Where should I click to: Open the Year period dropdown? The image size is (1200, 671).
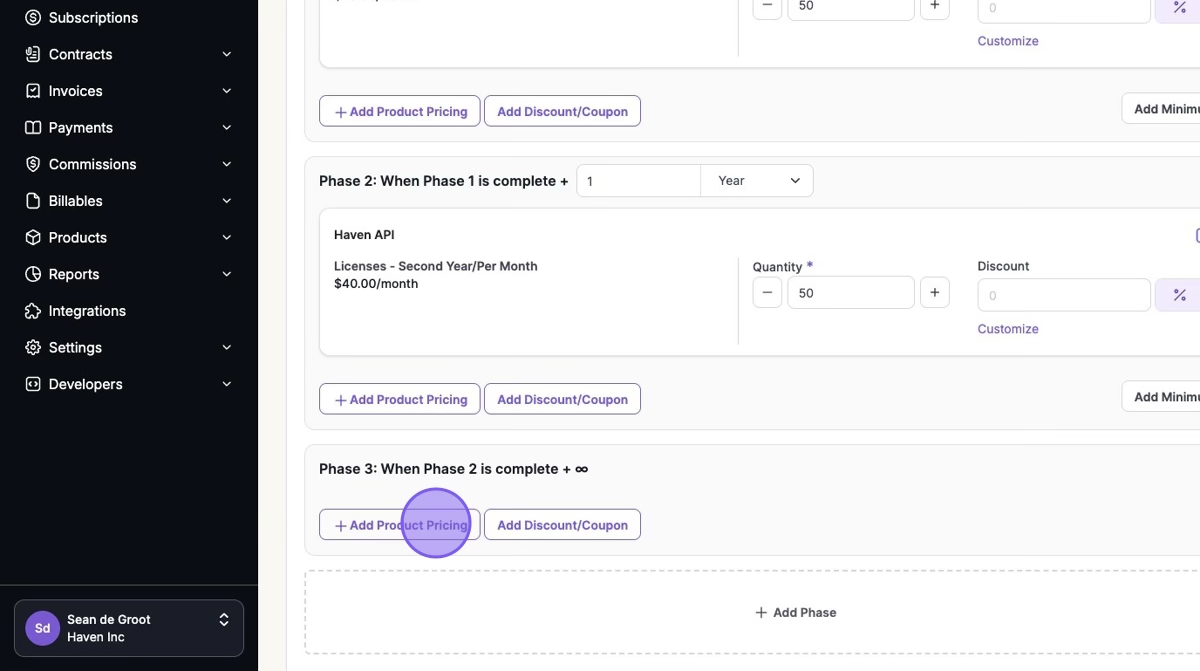(x=757, y=181)
